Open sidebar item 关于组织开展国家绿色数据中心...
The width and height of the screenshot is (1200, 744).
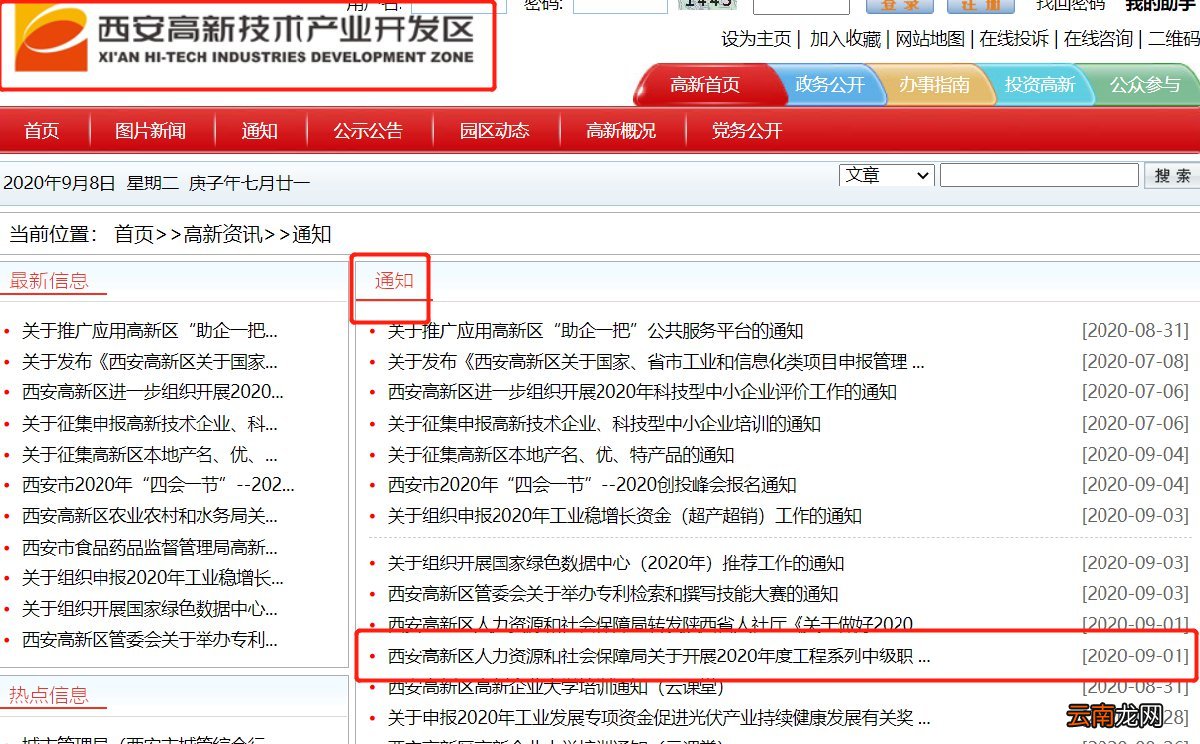tap(150, 608)
